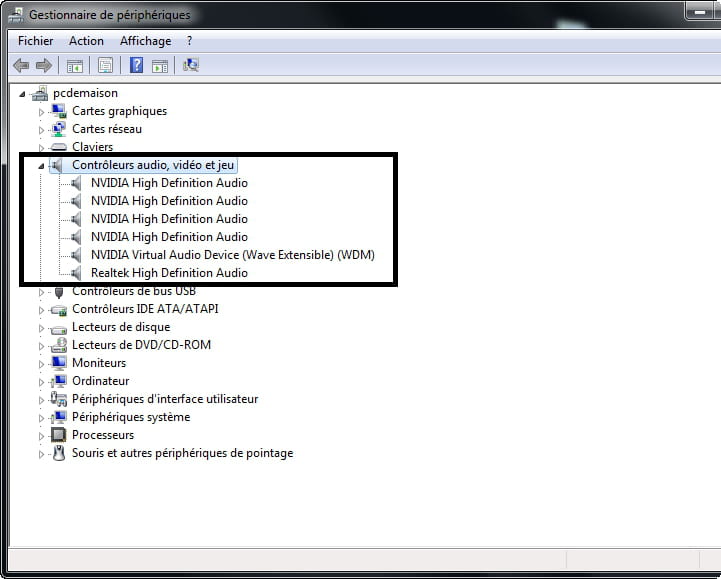The height and width of the screenshot is (579, 721).
Task: Click the blue Help question-mark icon
Action: 137,65
